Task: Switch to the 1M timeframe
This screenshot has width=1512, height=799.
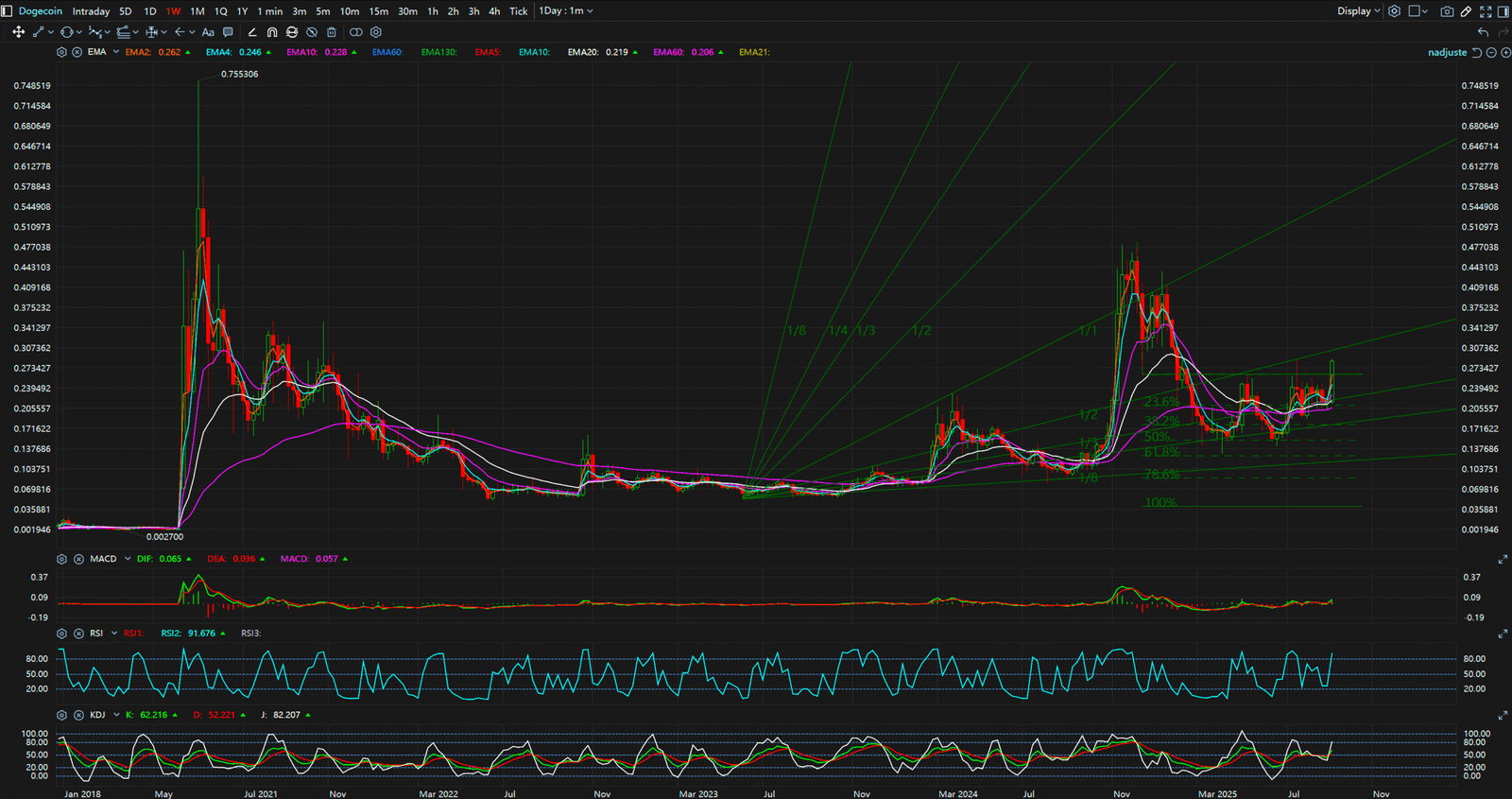Action: tap(198, 11)
